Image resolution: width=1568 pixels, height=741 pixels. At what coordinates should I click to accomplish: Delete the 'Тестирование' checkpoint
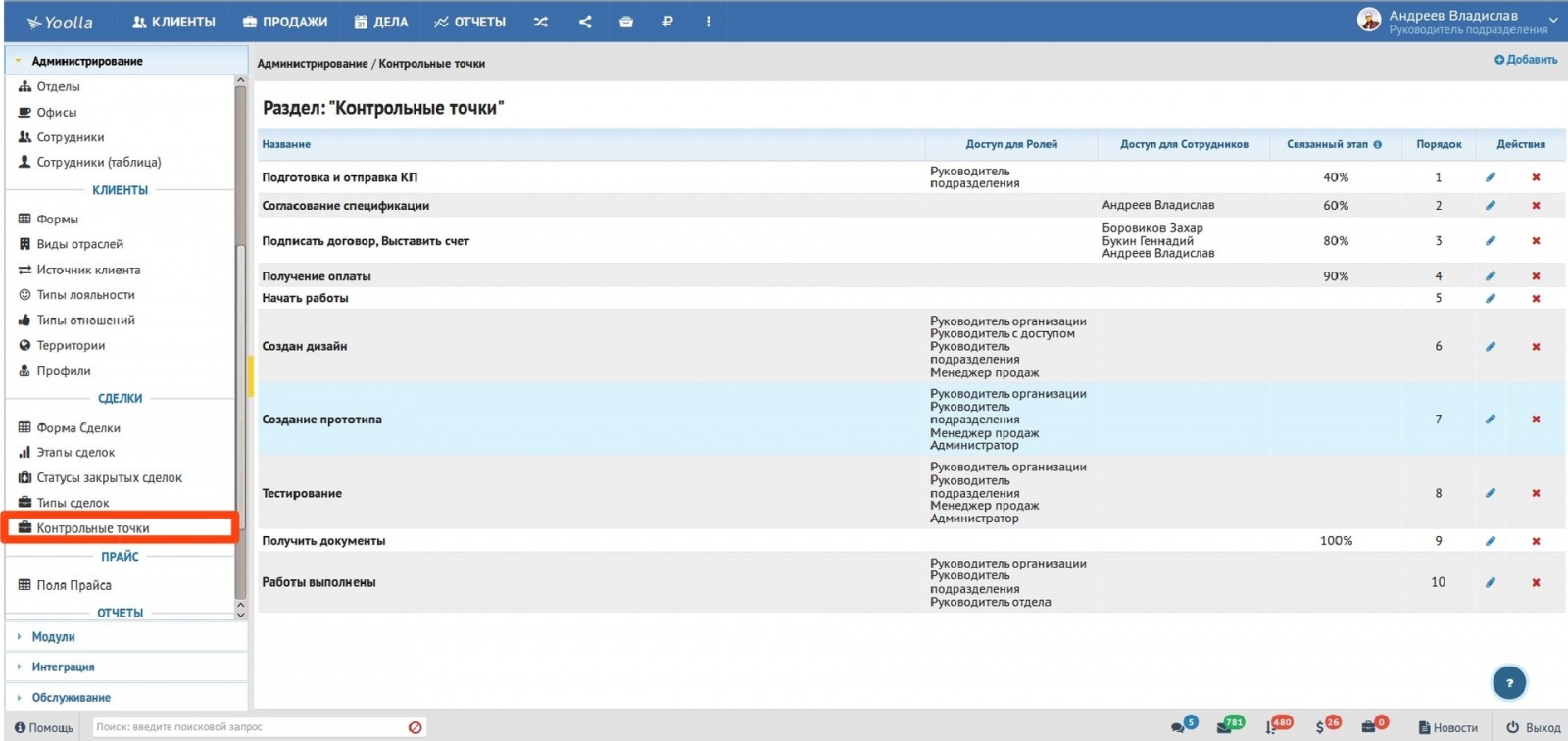tap(1536, 493)
